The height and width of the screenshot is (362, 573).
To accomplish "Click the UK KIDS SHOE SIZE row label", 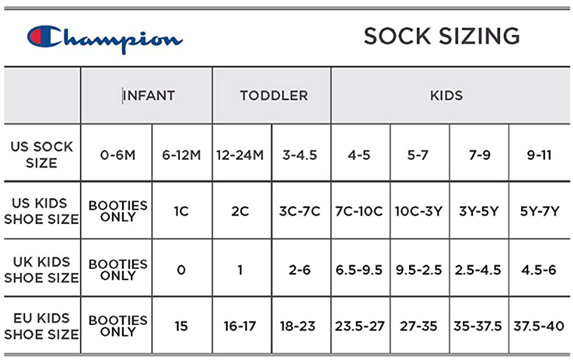I will coord(42,270).
